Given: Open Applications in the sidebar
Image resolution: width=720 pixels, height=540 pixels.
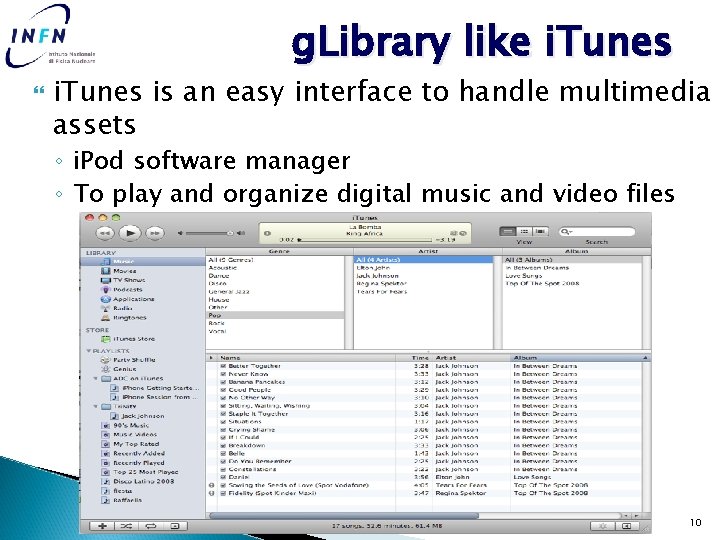Looking at the screenshot, I should [x=142, y=299].
